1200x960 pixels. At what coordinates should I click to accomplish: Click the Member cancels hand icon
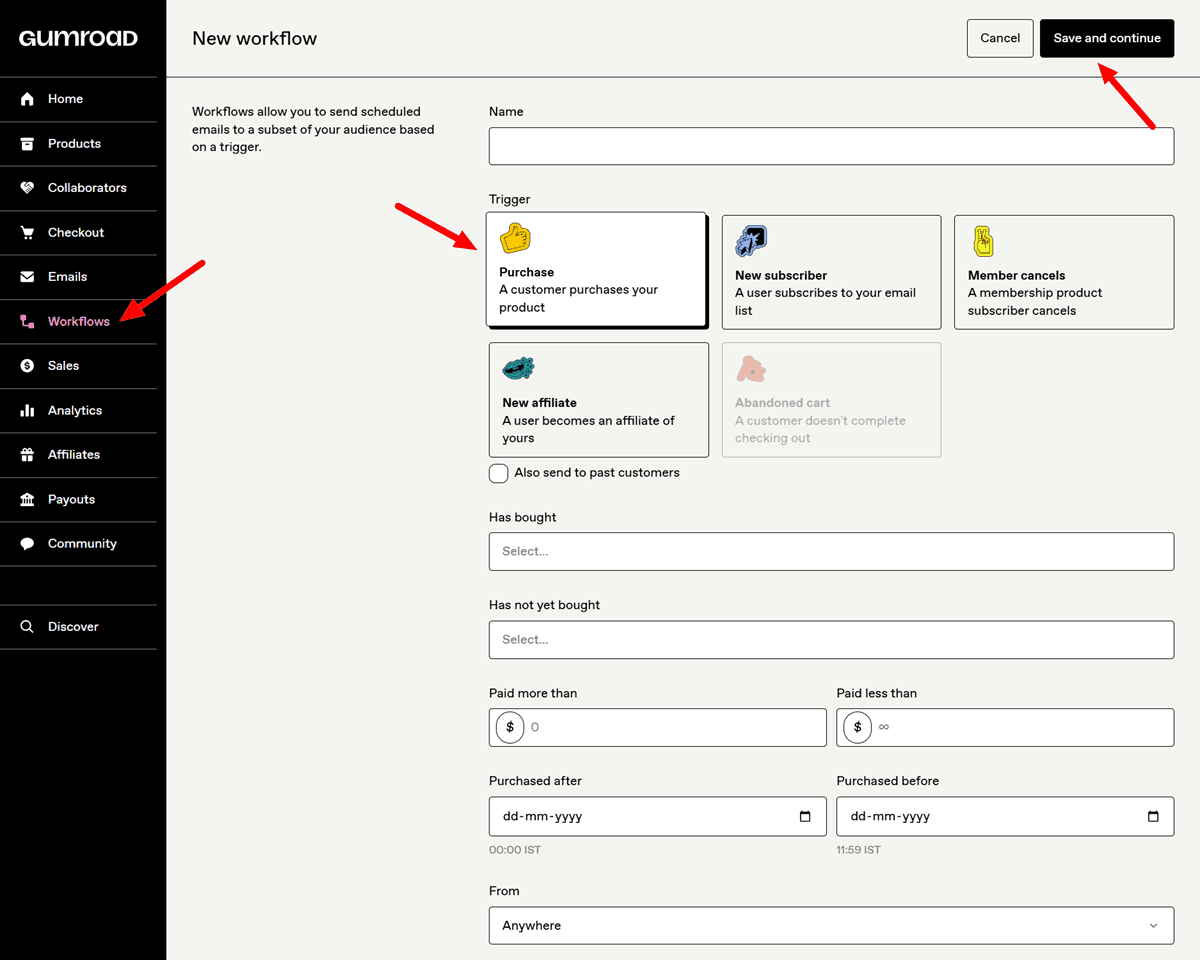click(x=983, y=241)
